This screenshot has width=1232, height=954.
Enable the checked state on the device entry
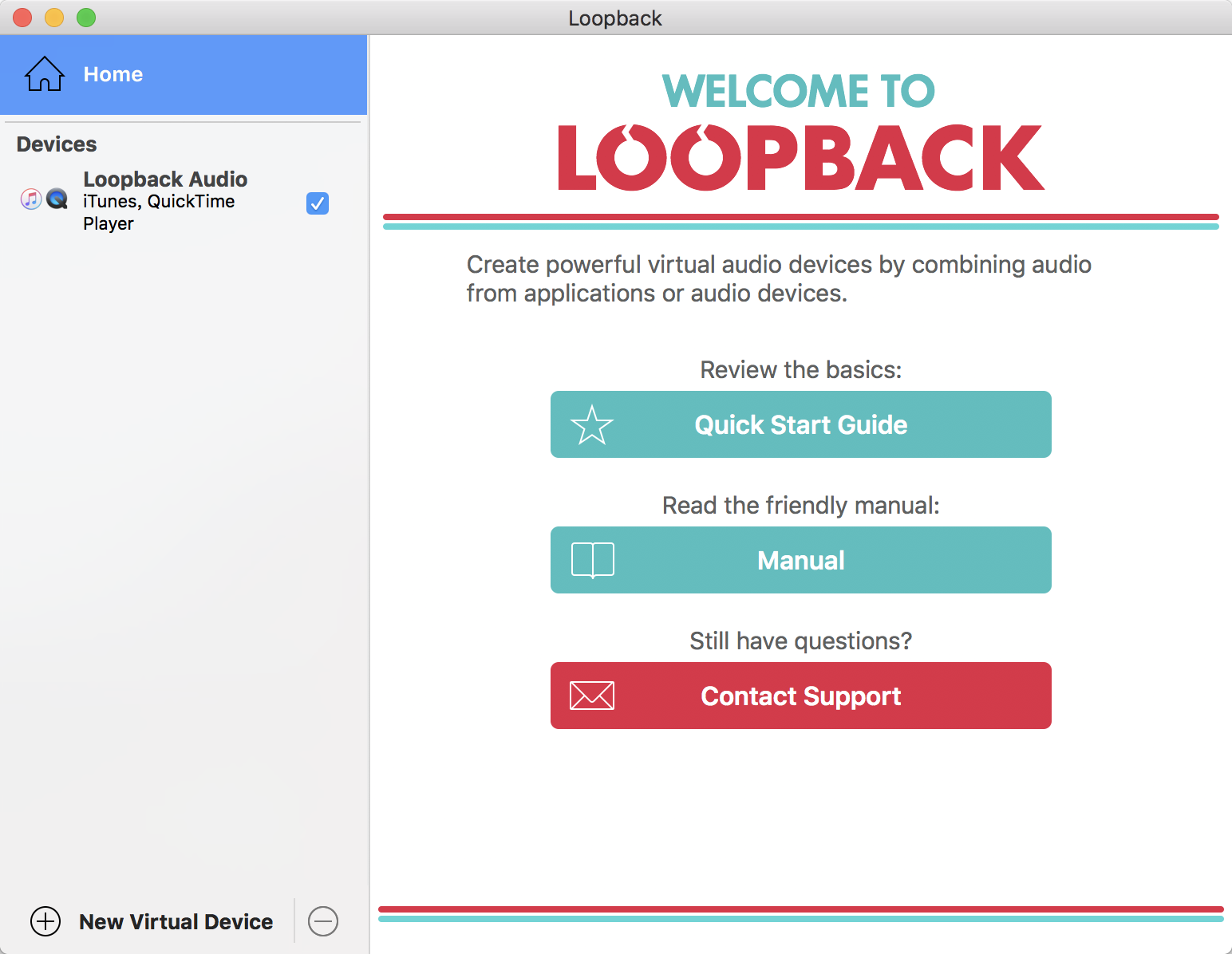317,203
